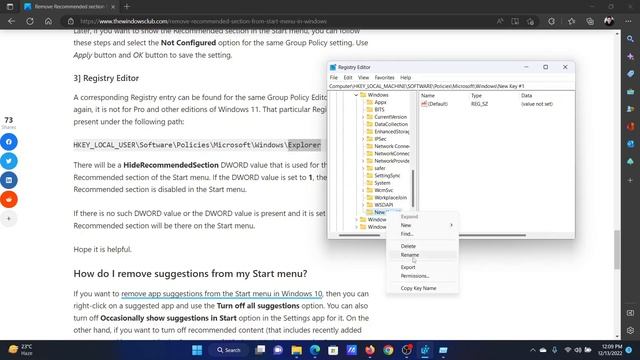Choose Copy Key Name in the context menu
640x360 pixels.
pyautogui.click(x=423, y=288)
